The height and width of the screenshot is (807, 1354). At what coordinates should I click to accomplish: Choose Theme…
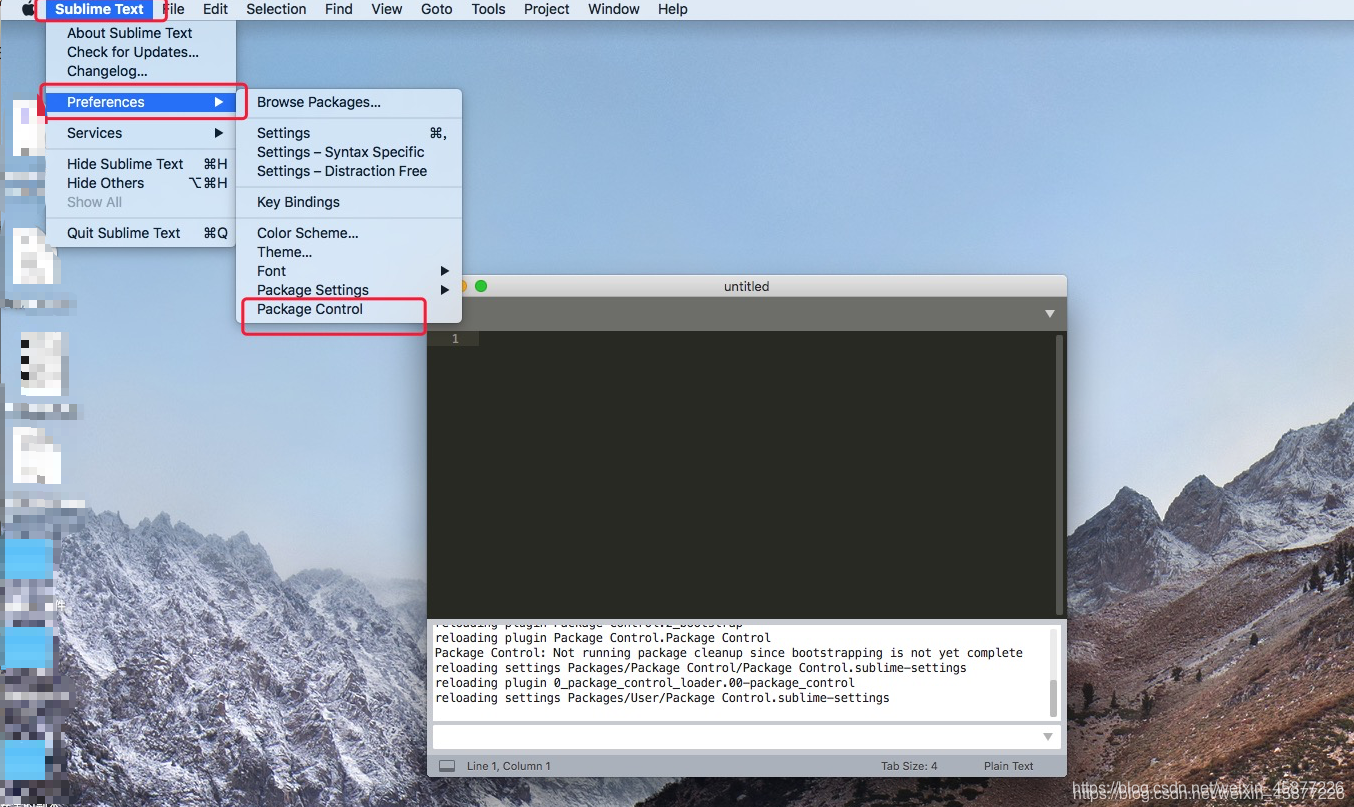click(348, 252)
